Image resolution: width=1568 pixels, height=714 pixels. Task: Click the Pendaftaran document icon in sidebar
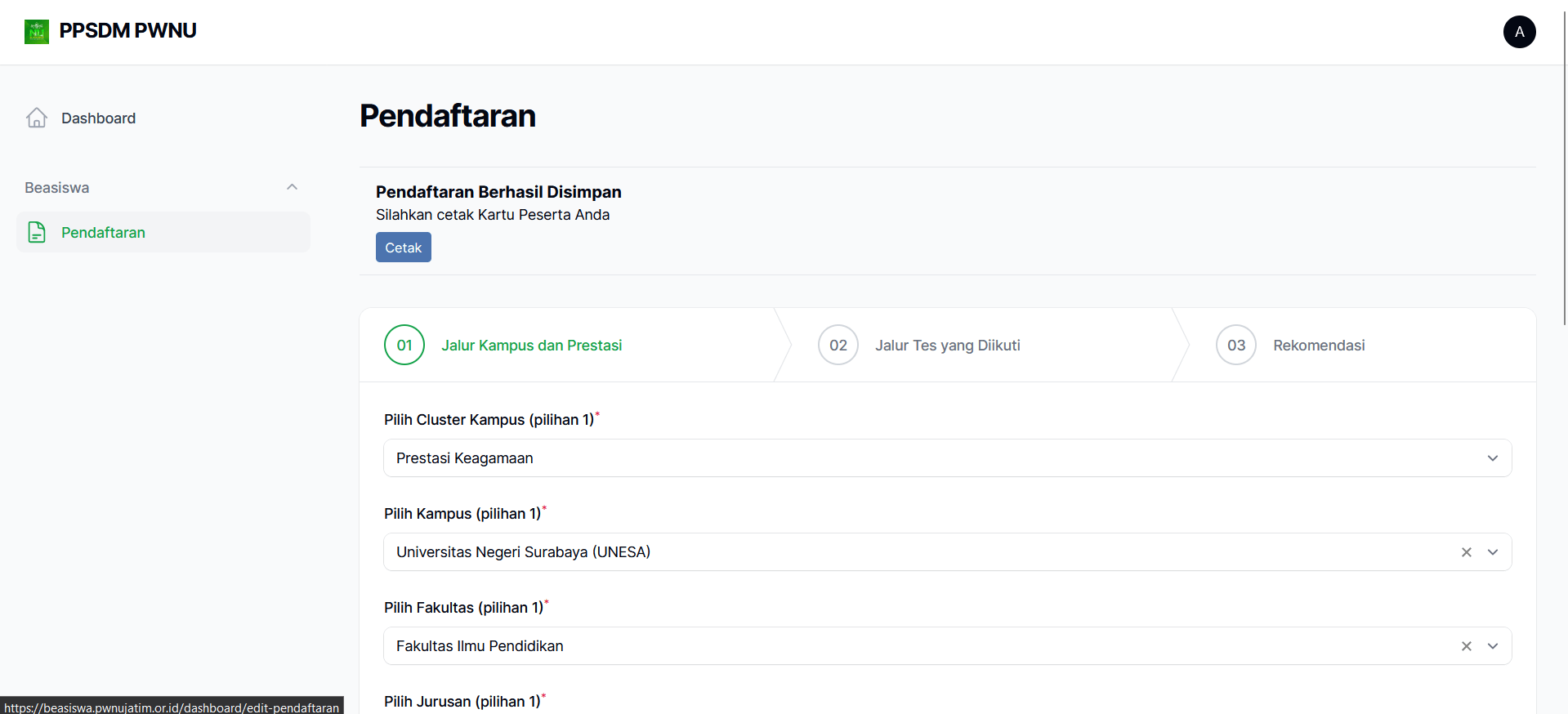click(x=37, y=233)
